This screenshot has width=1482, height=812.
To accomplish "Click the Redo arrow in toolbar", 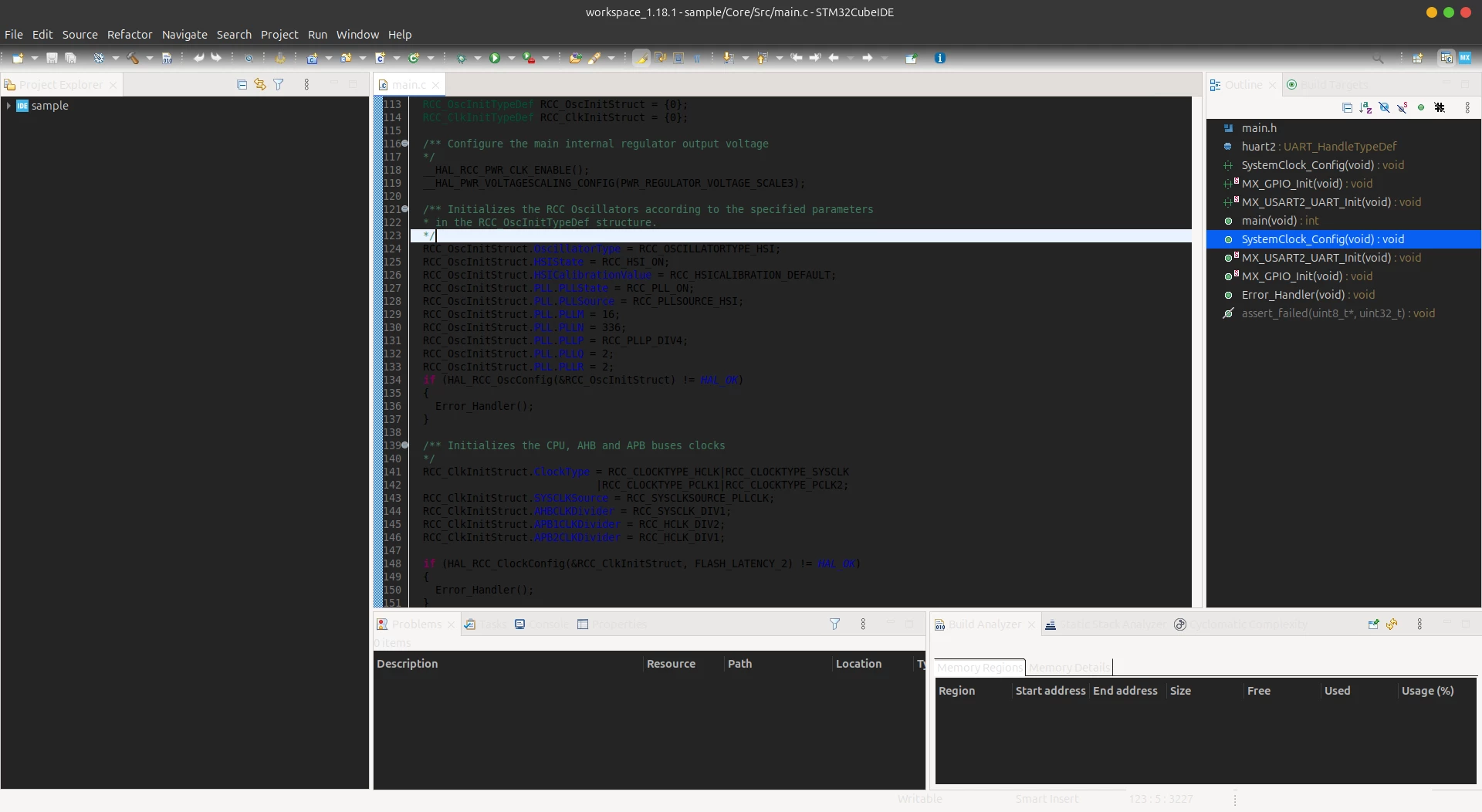I will click(x=216, y=58).
